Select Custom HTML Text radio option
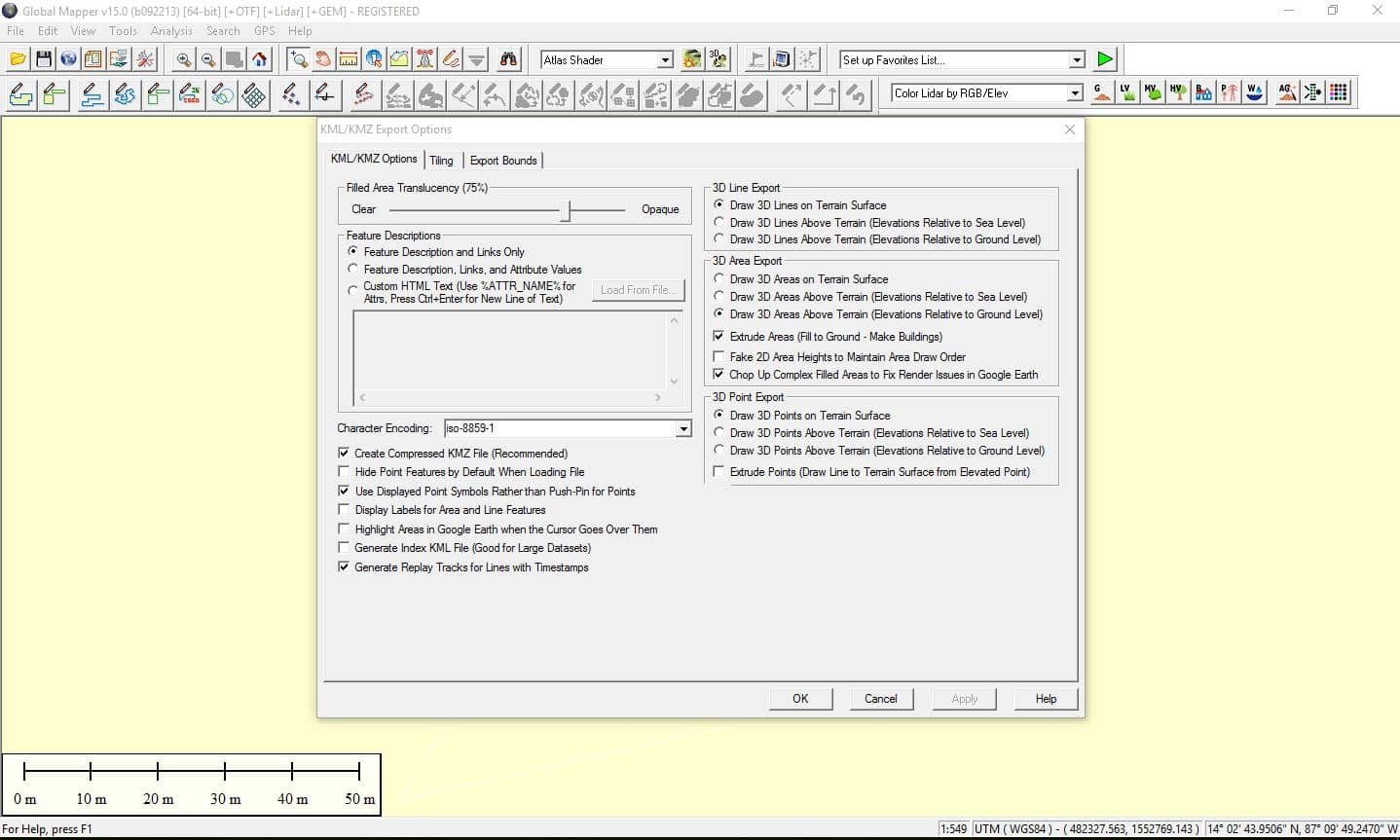Screen dimensions: 1400x840 461,292
